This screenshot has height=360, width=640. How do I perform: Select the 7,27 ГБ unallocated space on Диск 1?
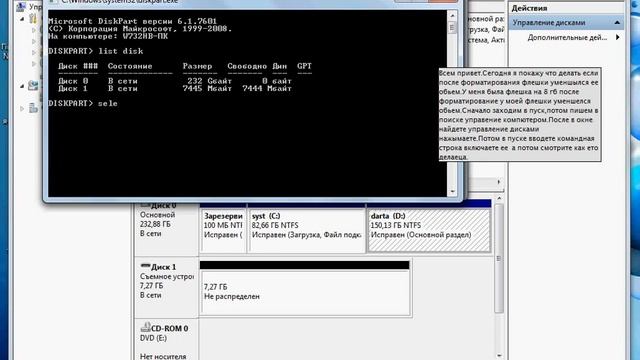[x=305, y=292]
